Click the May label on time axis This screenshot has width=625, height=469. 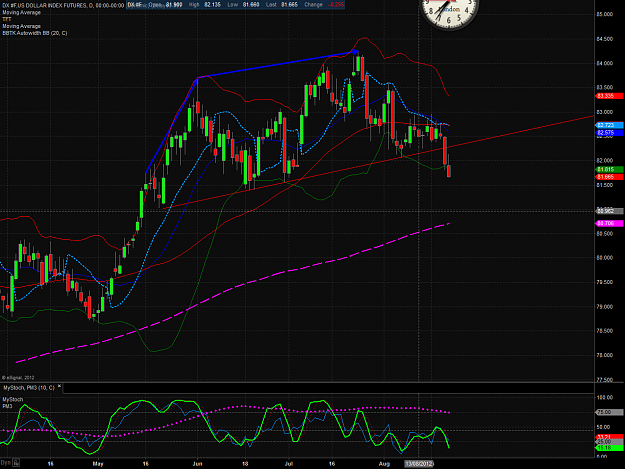pyautogui.click(x=98, y=464)
